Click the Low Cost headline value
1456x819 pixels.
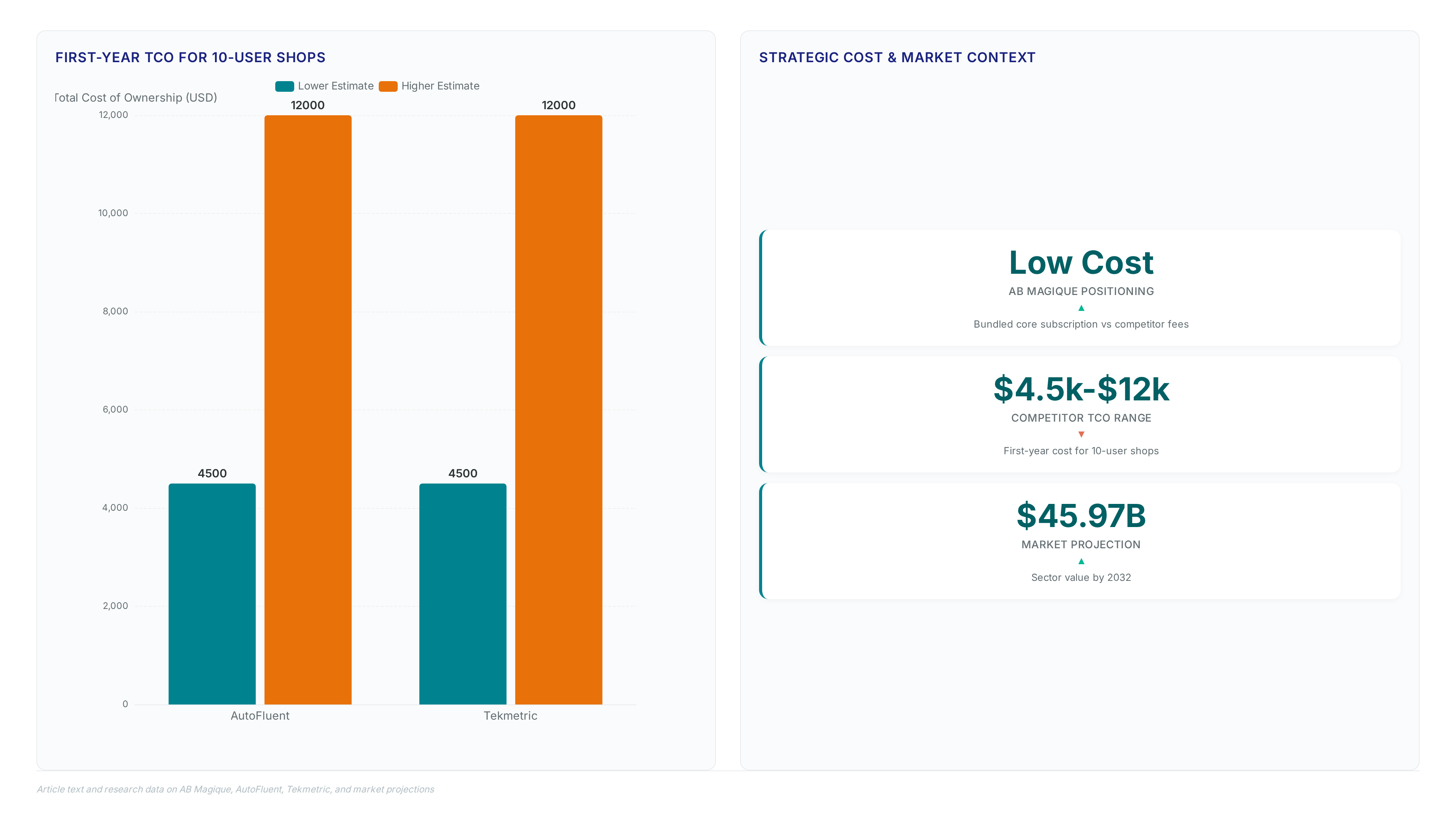pos(1081,263)
